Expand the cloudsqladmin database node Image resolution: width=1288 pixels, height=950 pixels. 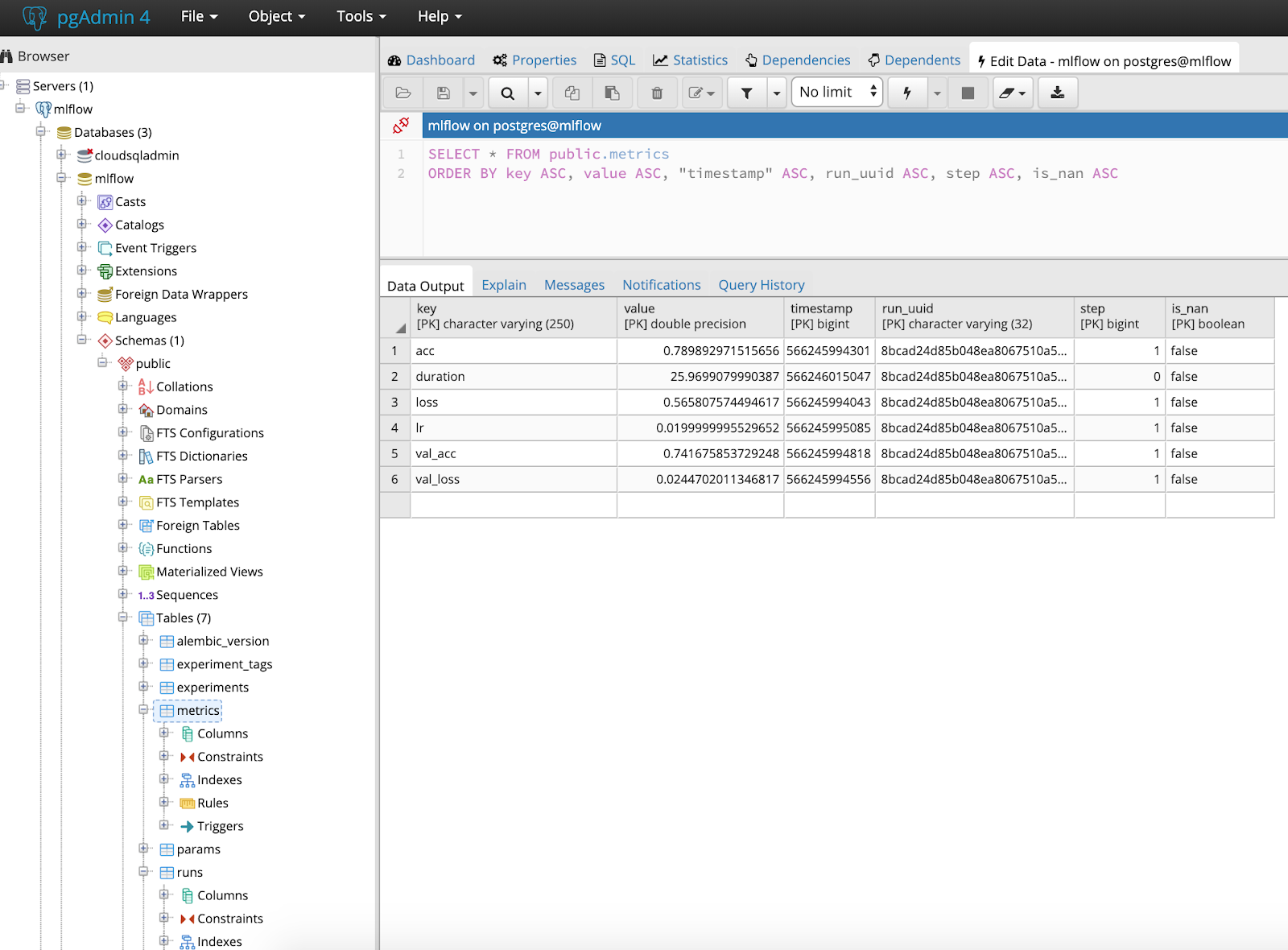tap(61, 155)
